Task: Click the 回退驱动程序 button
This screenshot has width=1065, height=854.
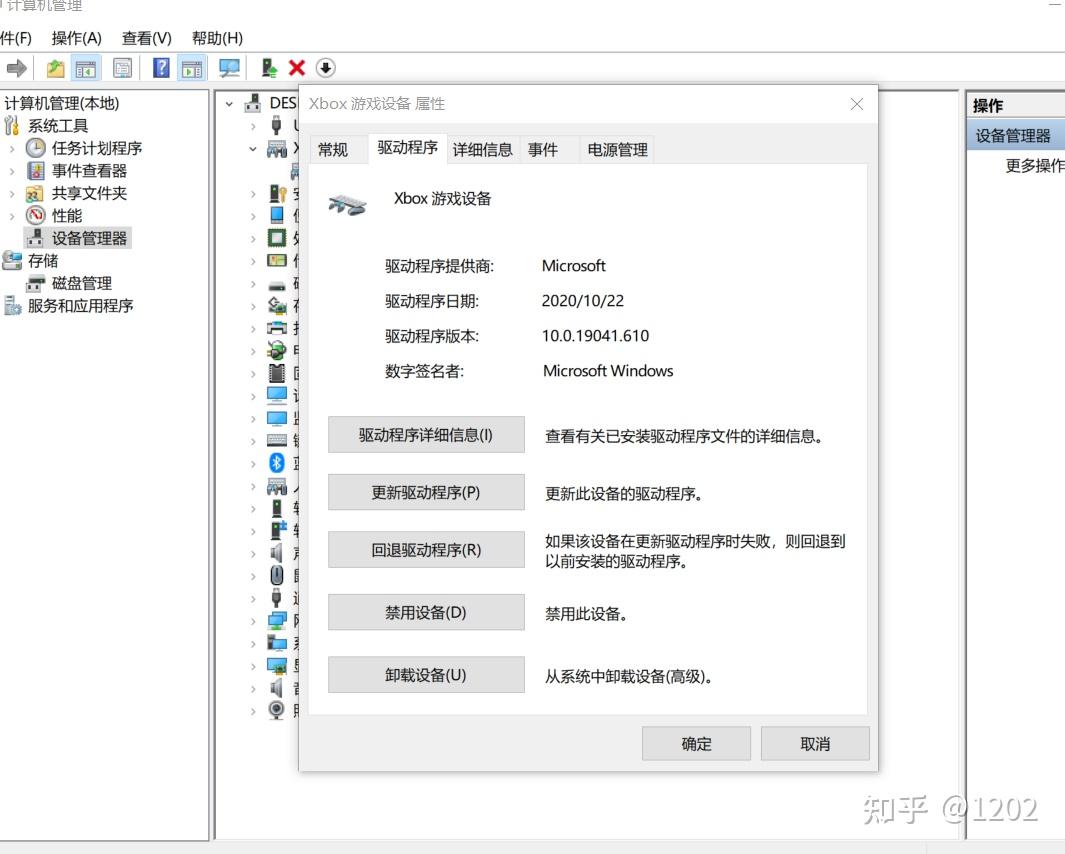Action: point(426,549)
